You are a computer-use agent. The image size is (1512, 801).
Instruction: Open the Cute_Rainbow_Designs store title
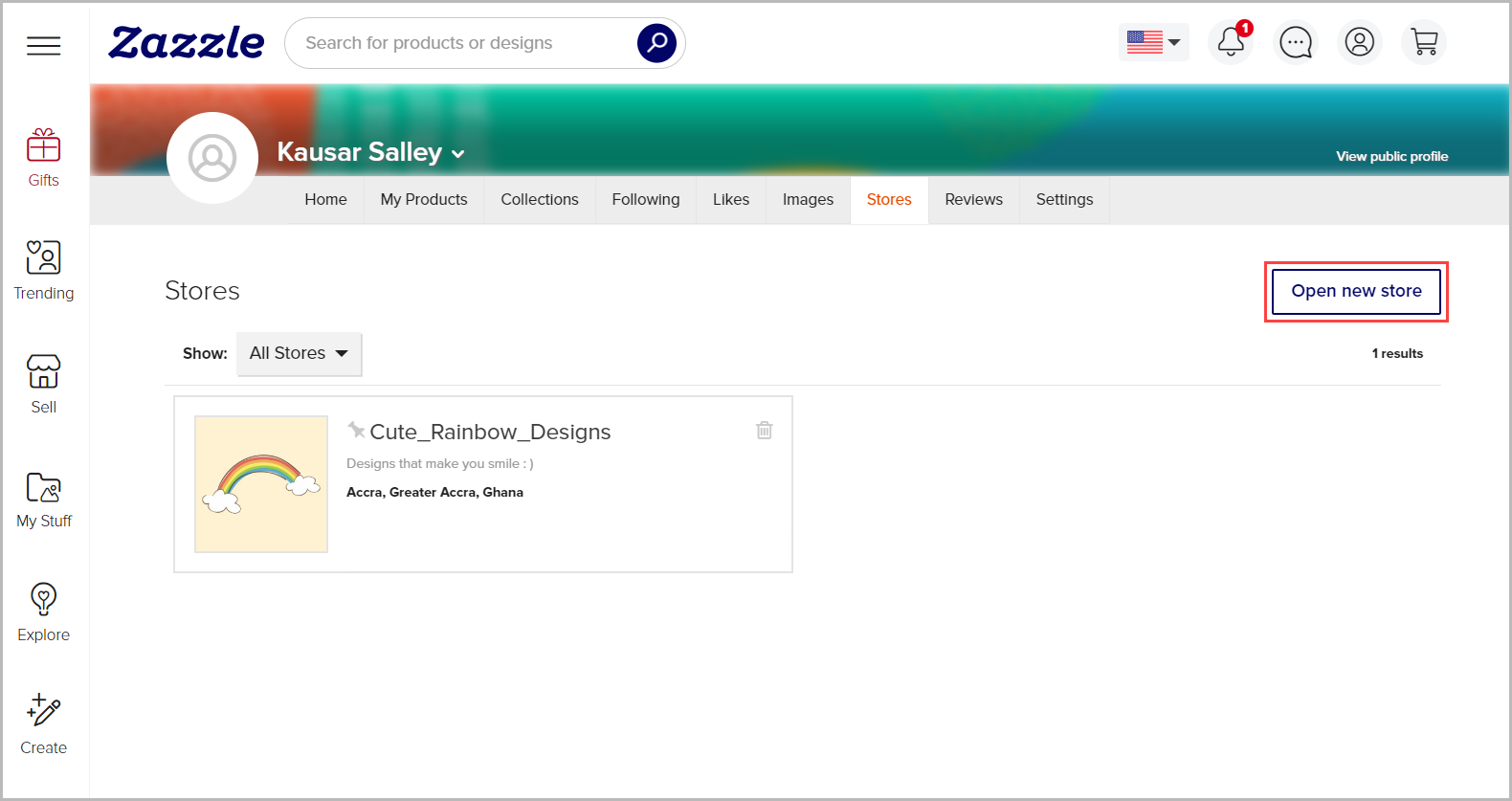point(490,432)
